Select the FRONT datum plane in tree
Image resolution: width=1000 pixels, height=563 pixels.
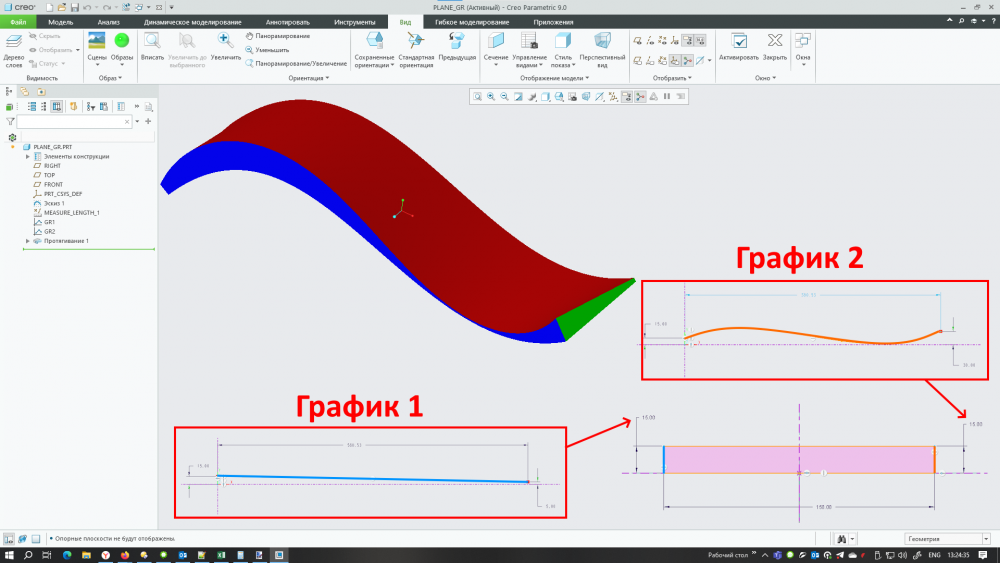pos(54,185)
